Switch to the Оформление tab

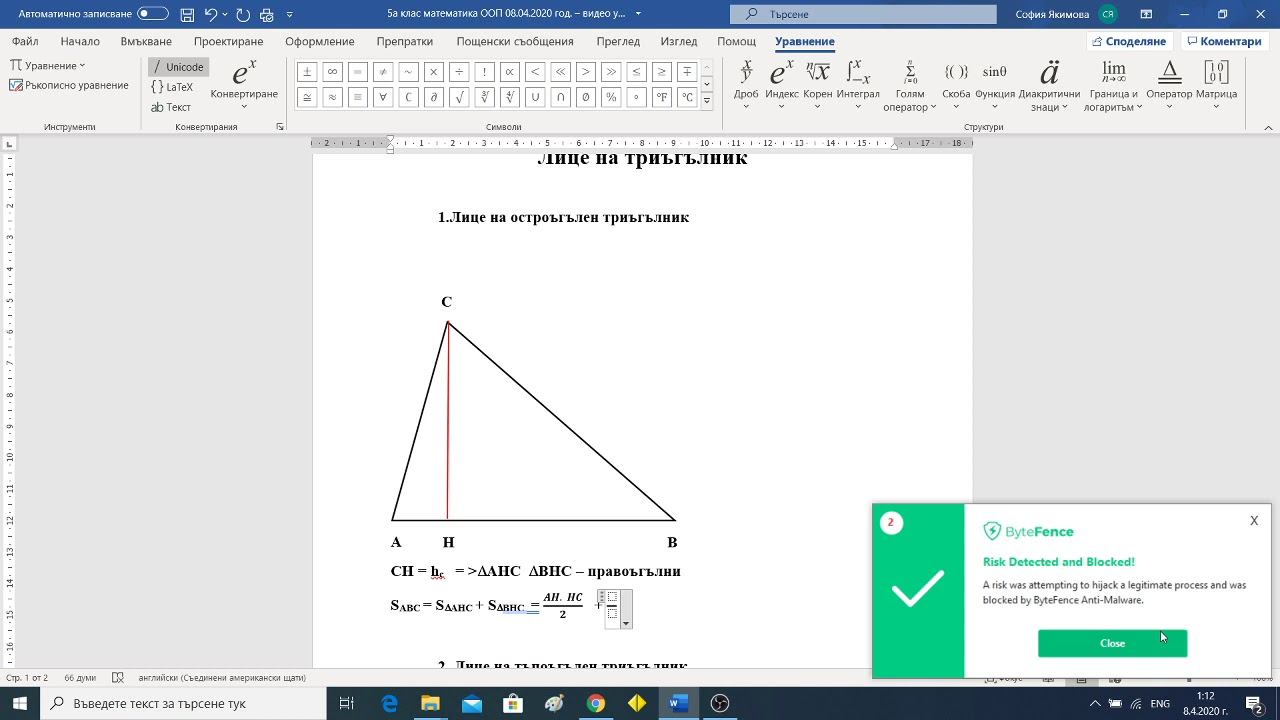coord(320,42)
